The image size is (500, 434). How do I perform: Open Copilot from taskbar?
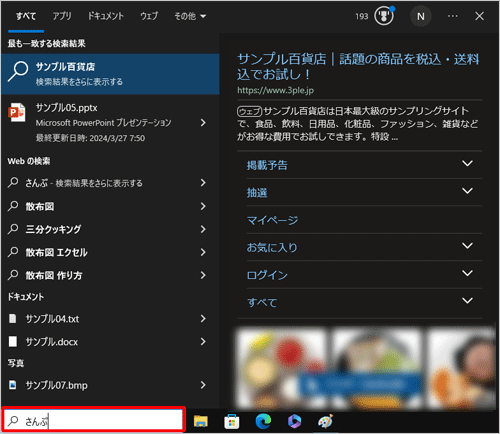click(x=294, y=421)
